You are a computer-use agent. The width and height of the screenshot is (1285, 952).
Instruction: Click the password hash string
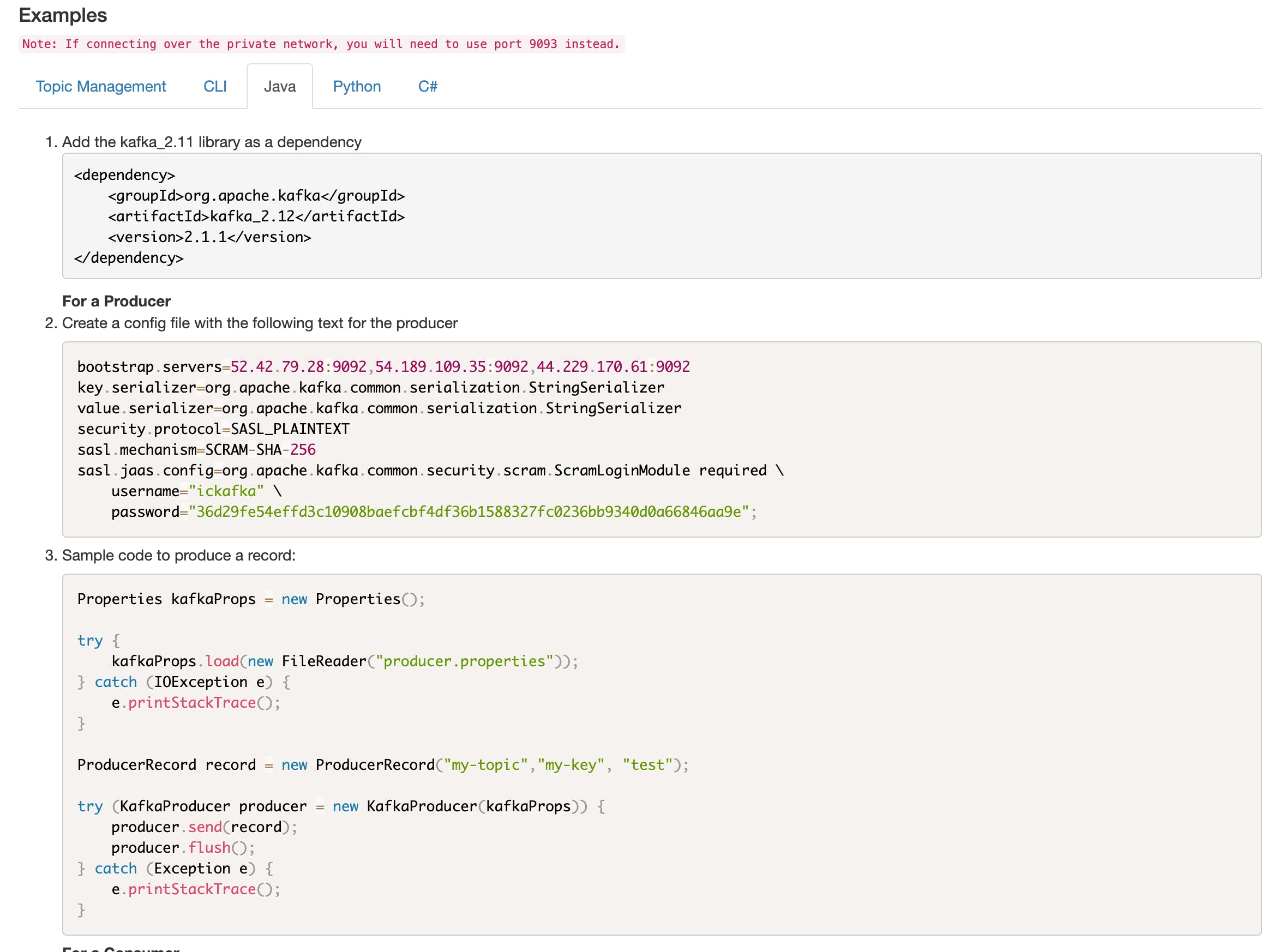(x=468, y=512)
